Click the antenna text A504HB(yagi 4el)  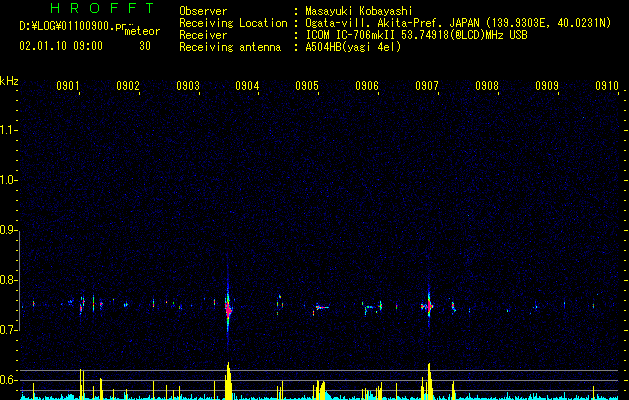point(353,47)
